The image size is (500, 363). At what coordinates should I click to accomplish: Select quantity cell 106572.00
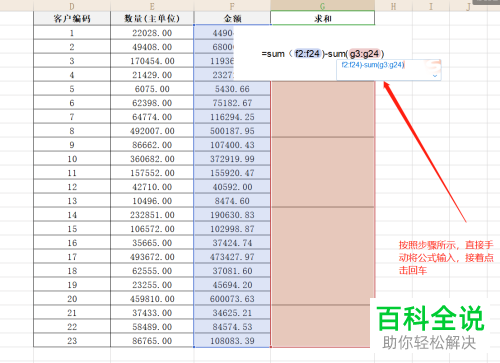[x=152, y=229]
